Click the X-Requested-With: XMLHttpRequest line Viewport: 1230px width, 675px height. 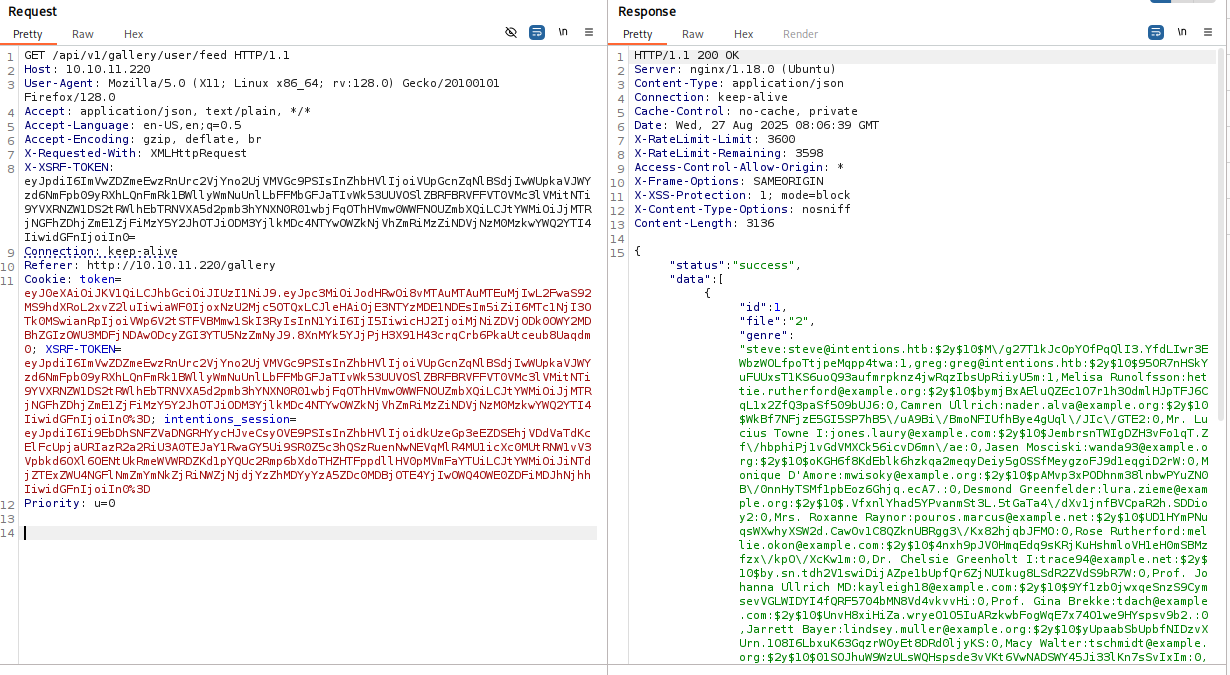pos(135,153)
